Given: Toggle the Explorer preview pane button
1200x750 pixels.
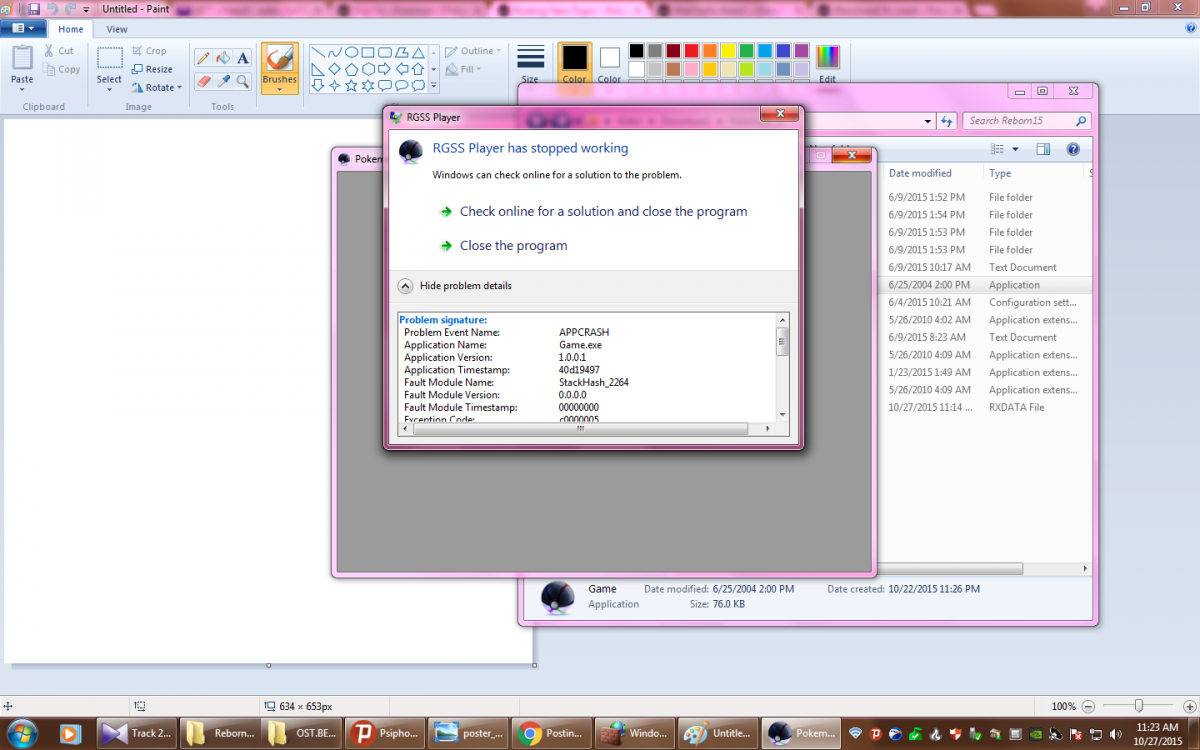Looking at the screenshot, I should coord(1043,149).
